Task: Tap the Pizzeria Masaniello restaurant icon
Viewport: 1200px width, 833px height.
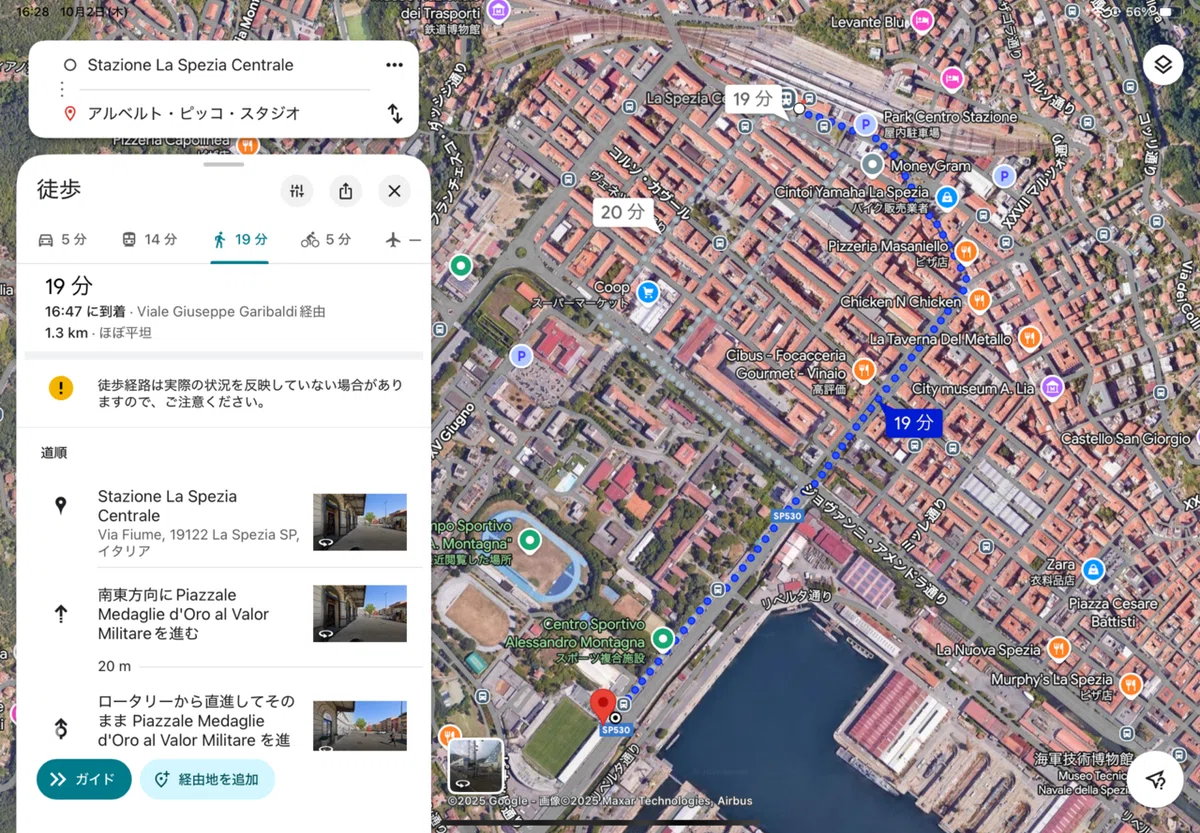Action: pos(966,250)
